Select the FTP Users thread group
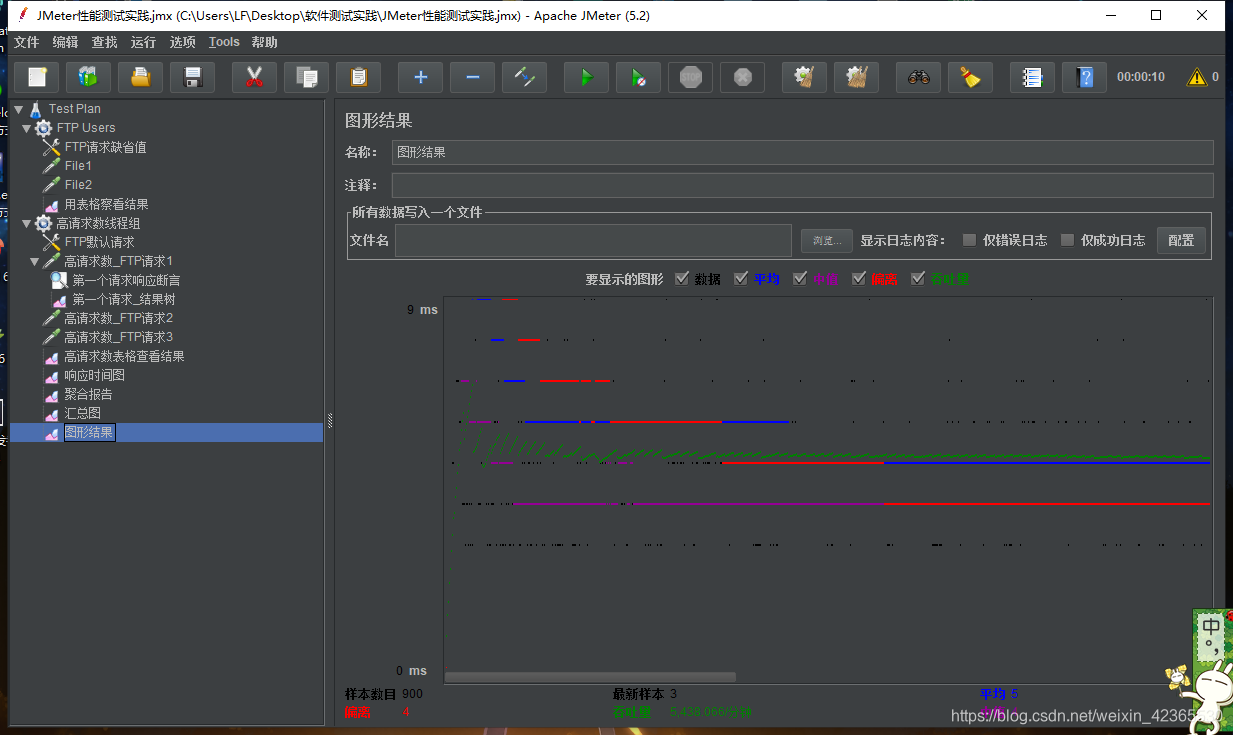This screenshot has height=735, width=1233. click(x=85, y=128)
